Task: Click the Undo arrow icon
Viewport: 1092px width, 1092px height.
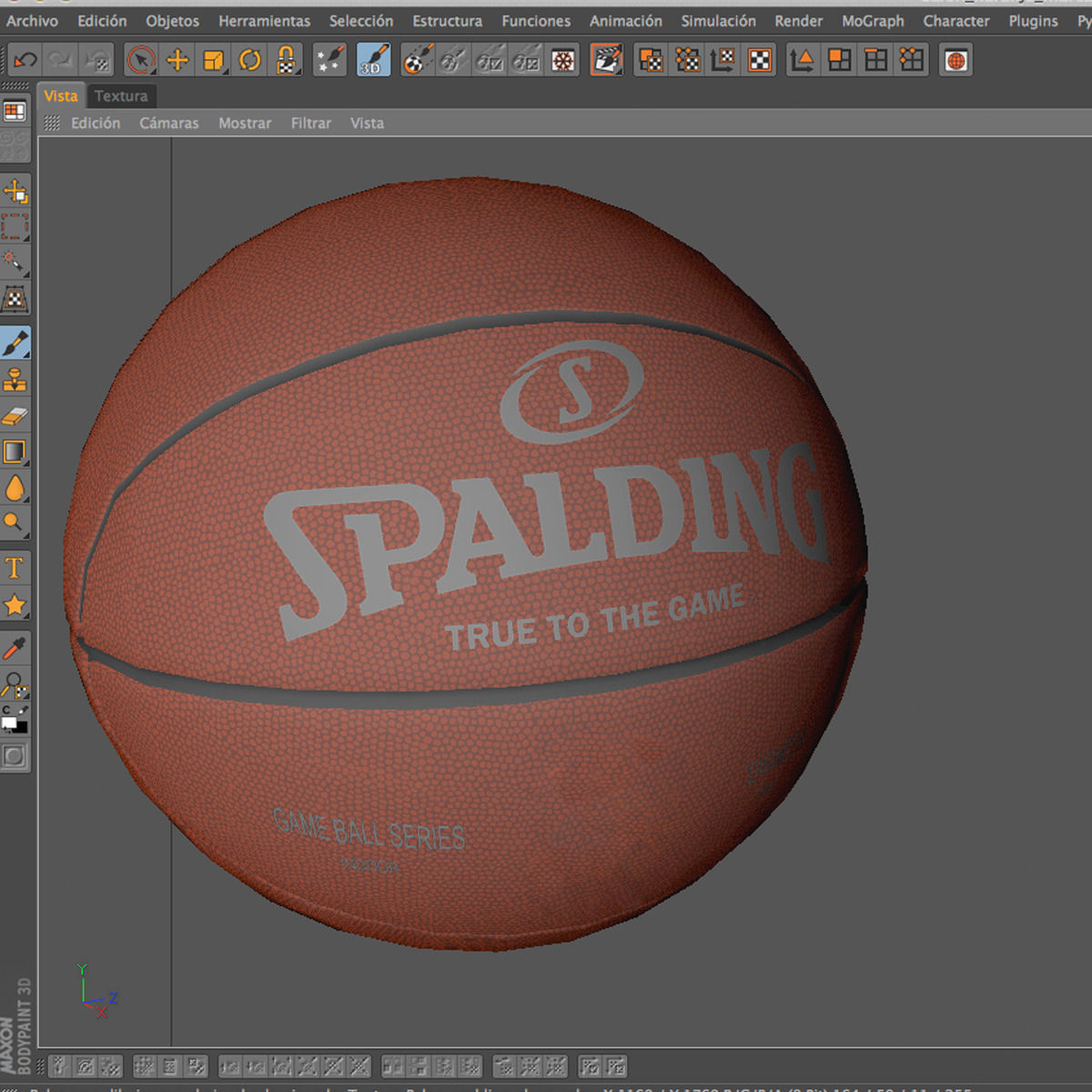Action: (x=25, y=60)
